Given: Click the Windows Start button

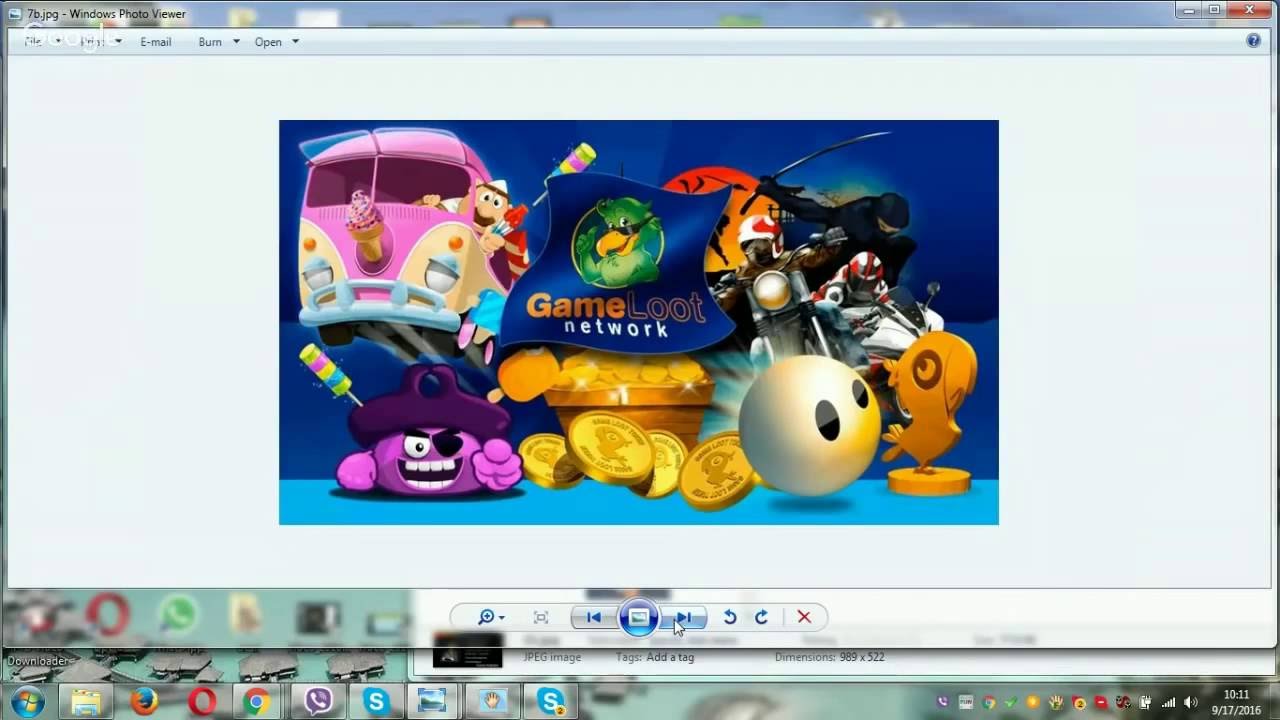Looking at the screenshot, I should (27, 700).
